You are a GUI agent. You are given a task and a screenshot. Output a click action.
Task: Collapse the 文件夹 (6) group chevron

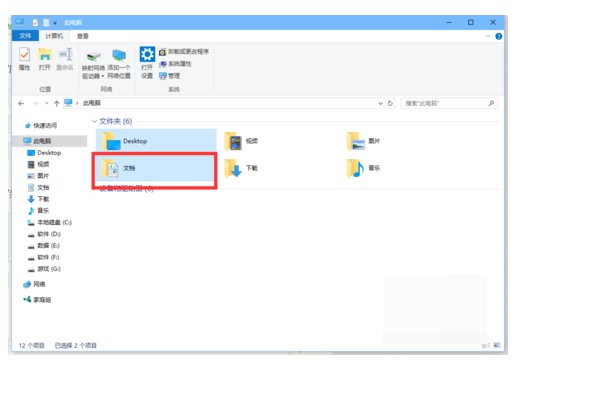(94, 121)
